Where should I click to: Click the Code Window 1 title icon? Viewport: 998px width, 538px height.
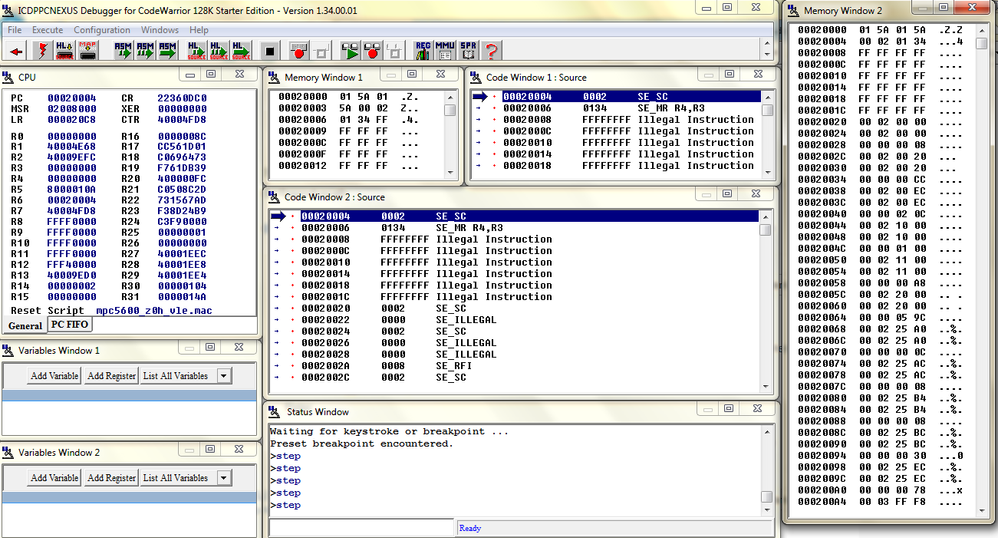pos(475,78)
